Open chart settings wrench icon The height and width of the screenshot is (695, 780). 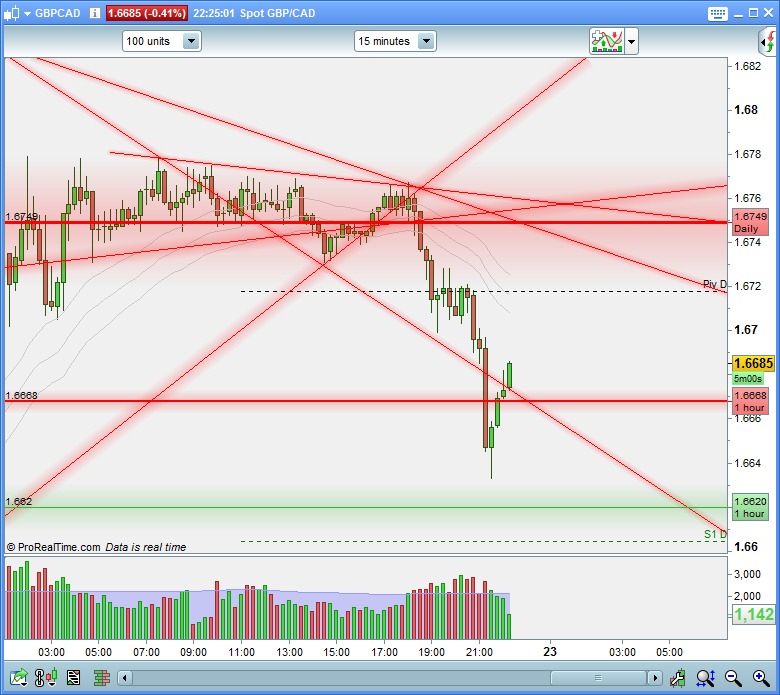(x=678, y=678)
